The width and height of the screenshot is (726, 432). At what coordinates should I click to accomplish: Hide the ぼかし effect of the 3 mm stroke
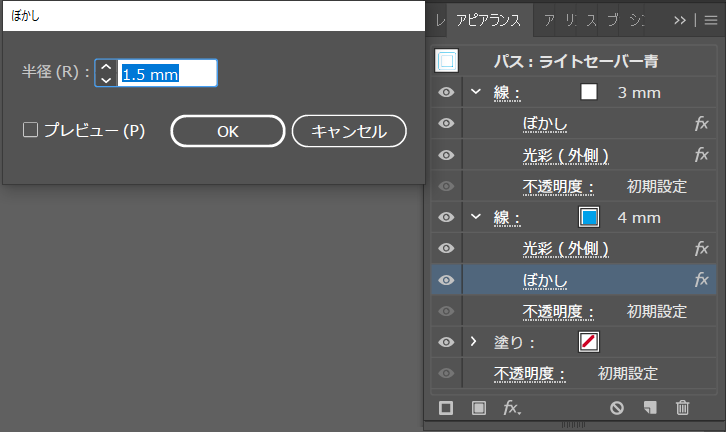[446, 123]
